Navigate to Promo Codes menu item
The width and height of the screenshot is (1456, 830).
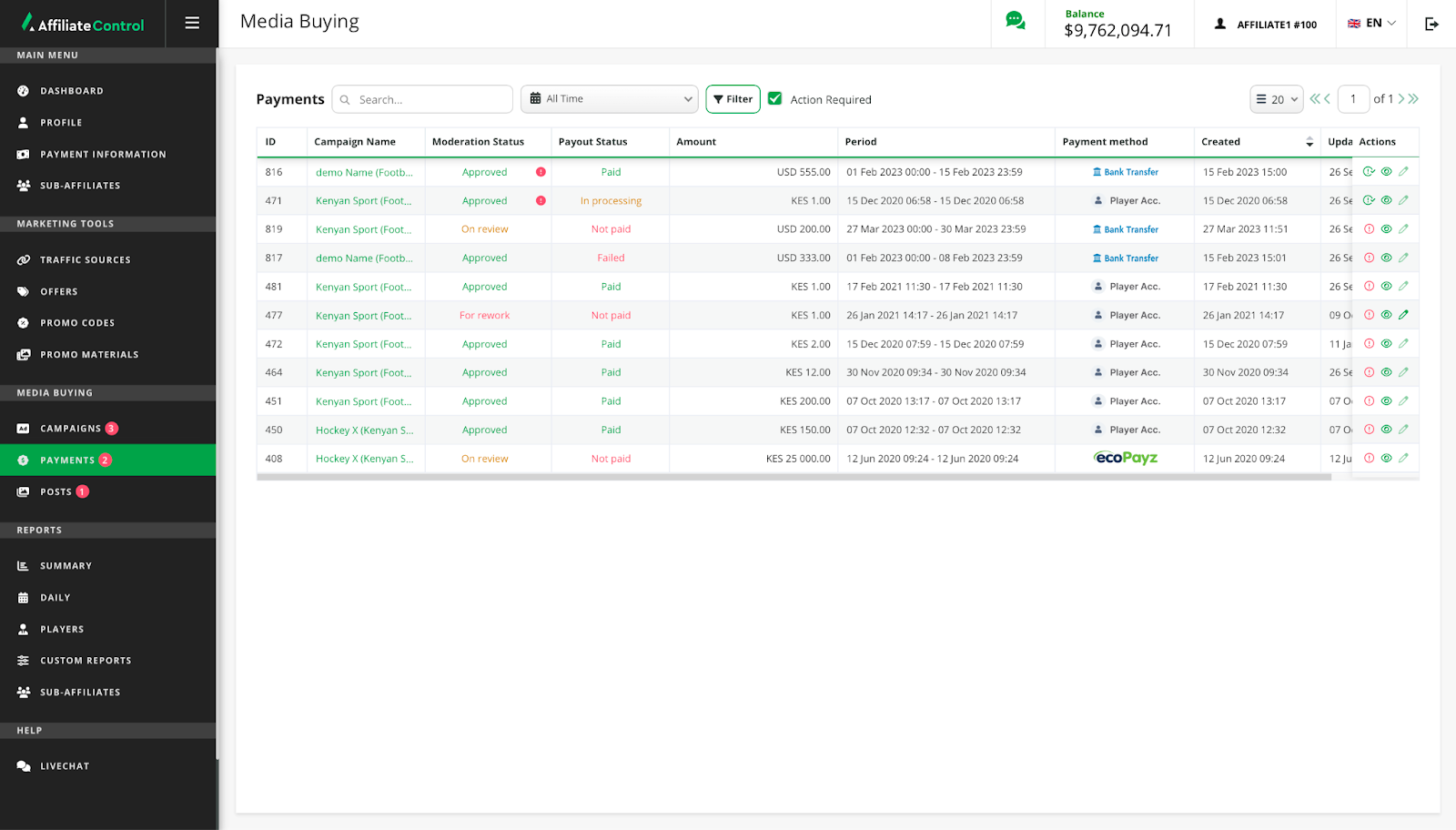pyautogui.click(x=77, y=323)
